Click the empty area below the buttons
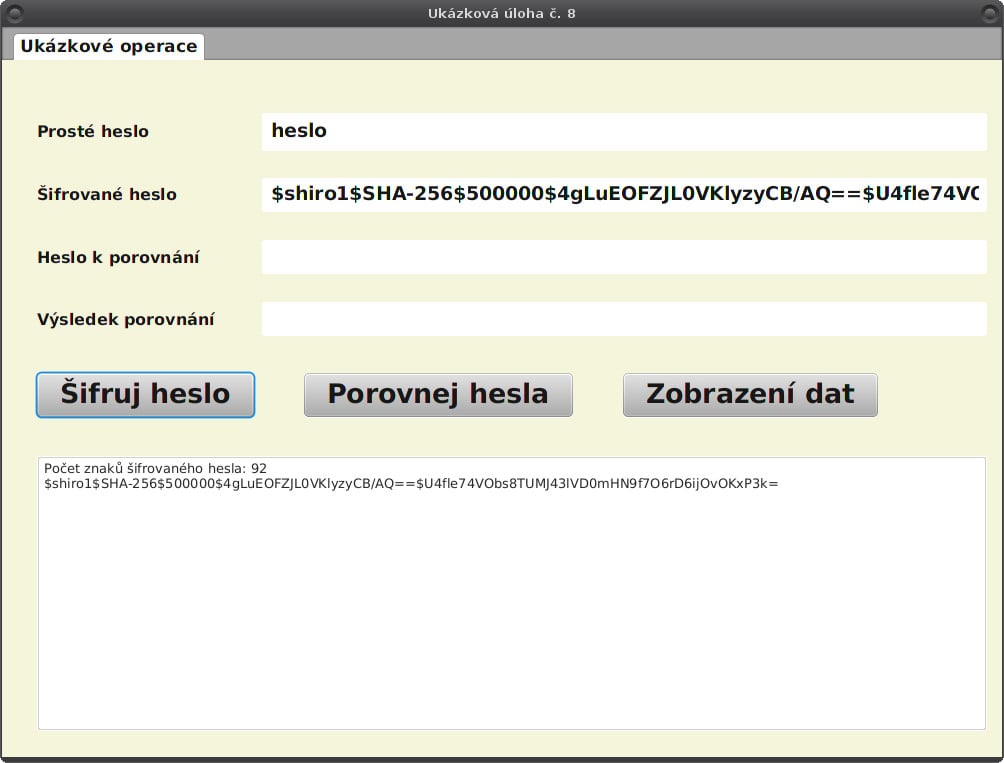Viewport: 1004px width, 763px height. pyautogui.click(x=500, y=435)
